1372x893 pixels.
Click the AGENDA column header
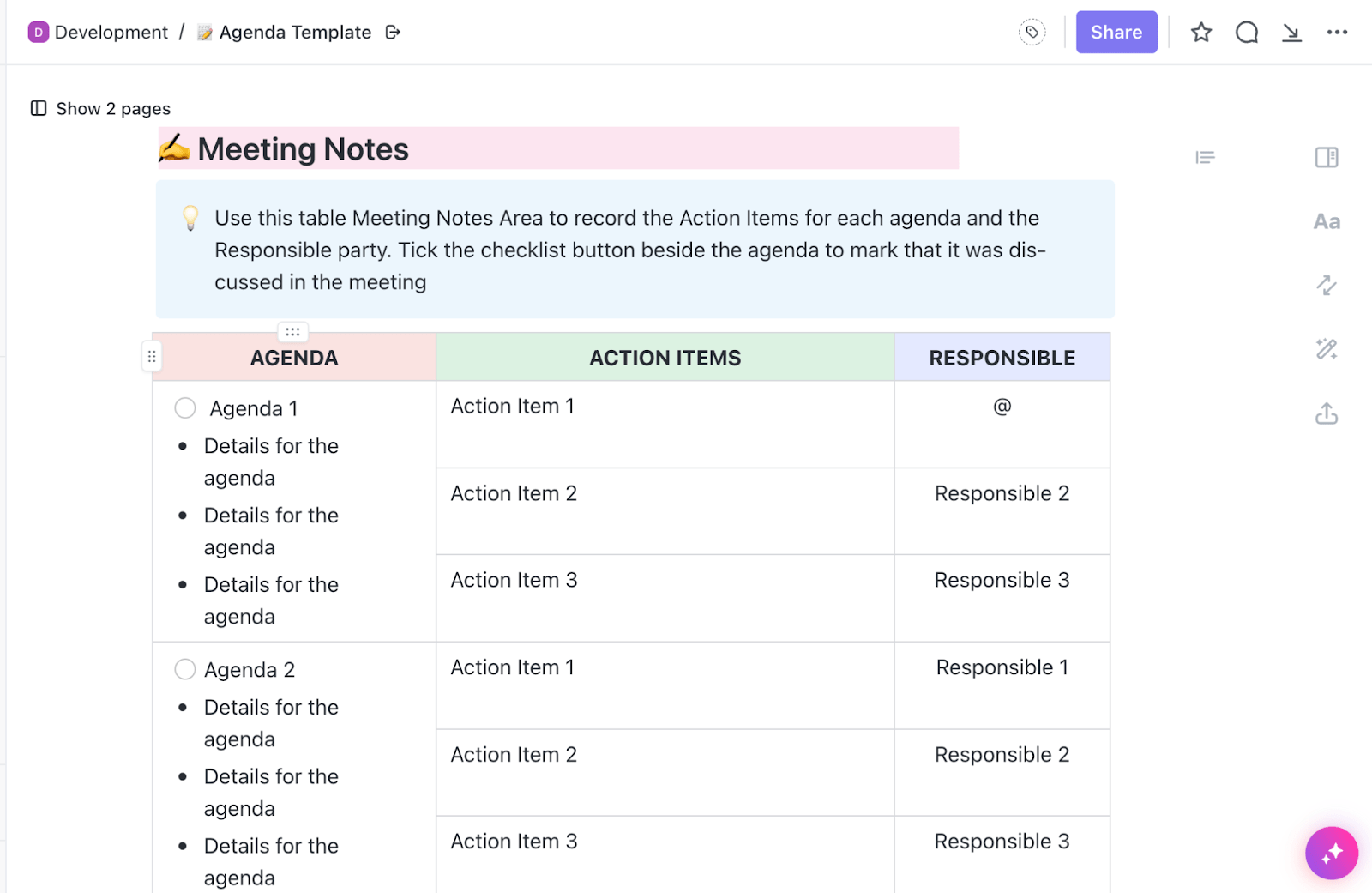click(294, 358)
